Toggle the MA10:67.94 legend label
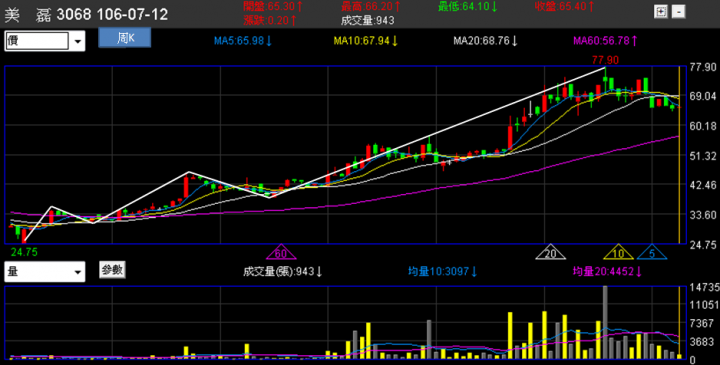The image size is (720, 365). tap(366, 41)
